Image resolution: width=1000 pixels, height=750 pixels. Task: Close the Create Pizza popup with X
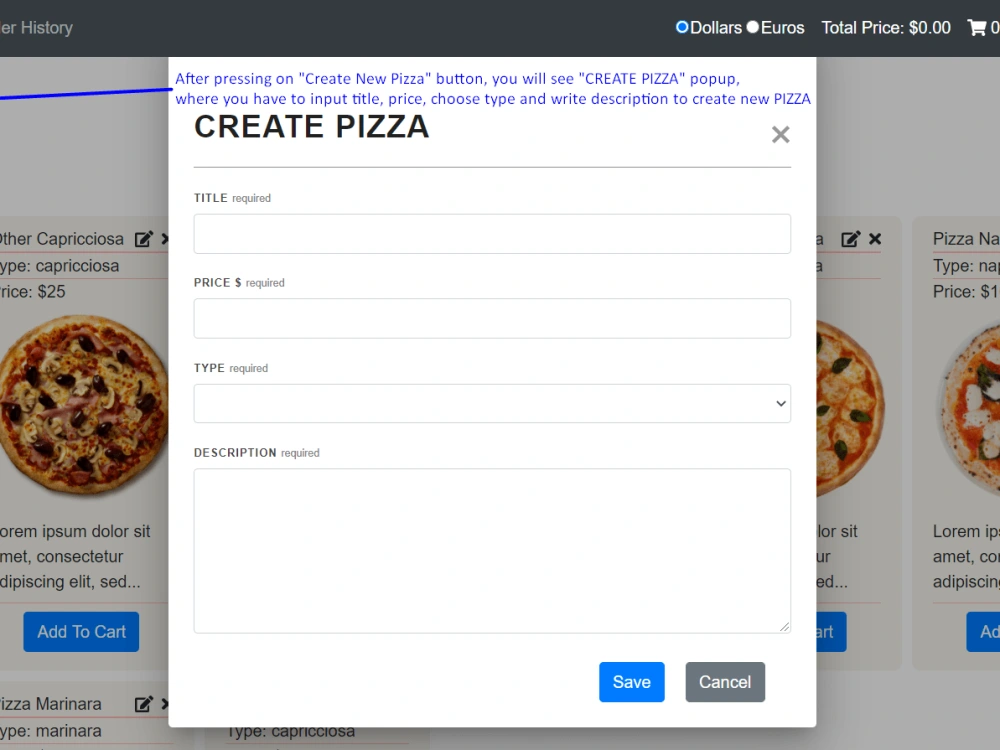781,135
